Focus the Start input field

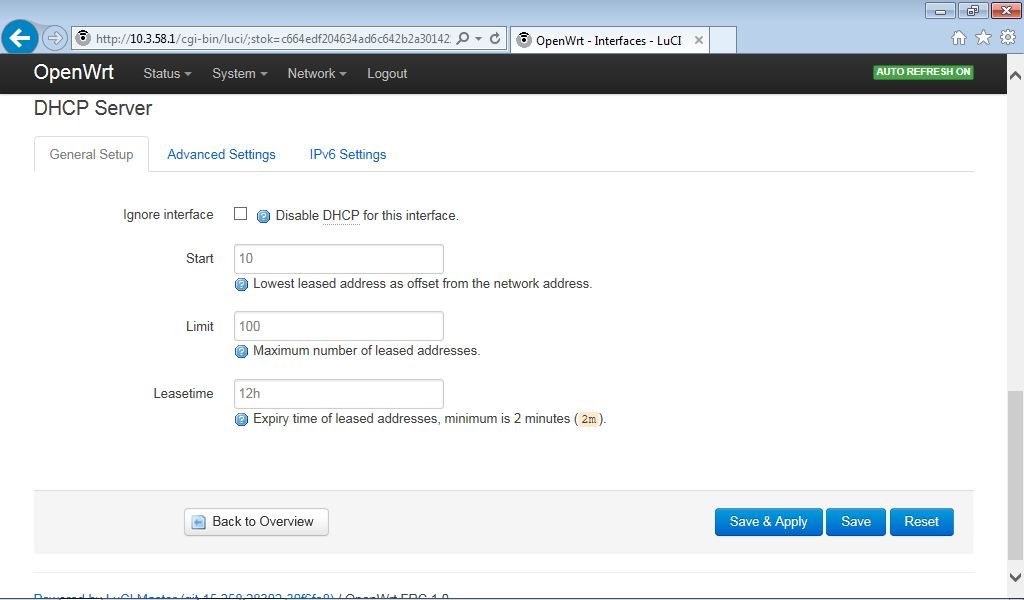pos(339,259)
